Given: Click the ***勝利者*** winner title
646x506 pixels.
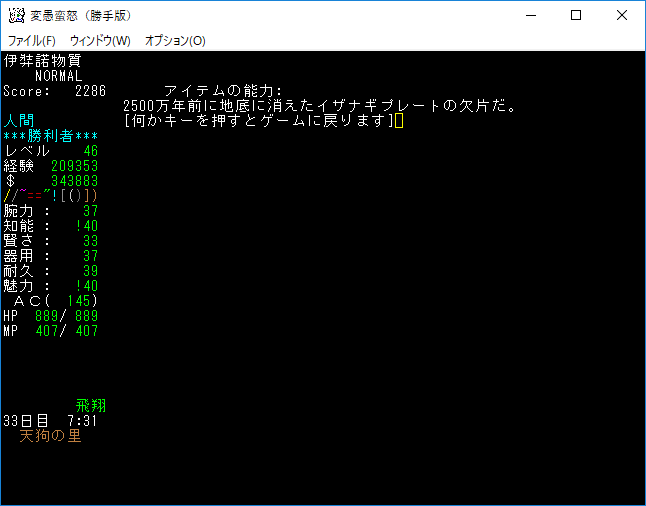Looking at the screenshot, I should coord(50,136).
